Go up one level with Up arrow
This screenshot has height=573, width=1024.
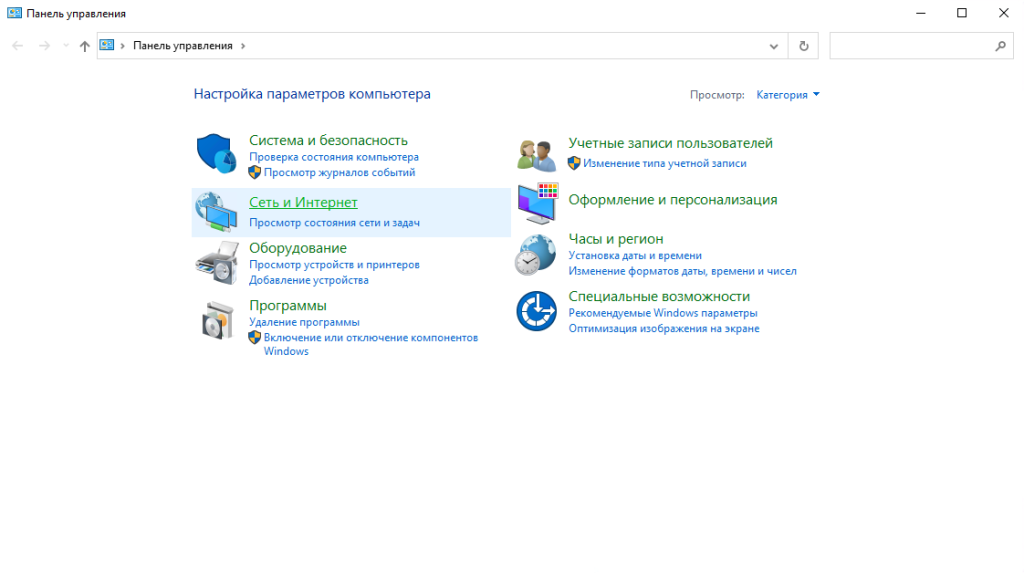click(84, 46)
